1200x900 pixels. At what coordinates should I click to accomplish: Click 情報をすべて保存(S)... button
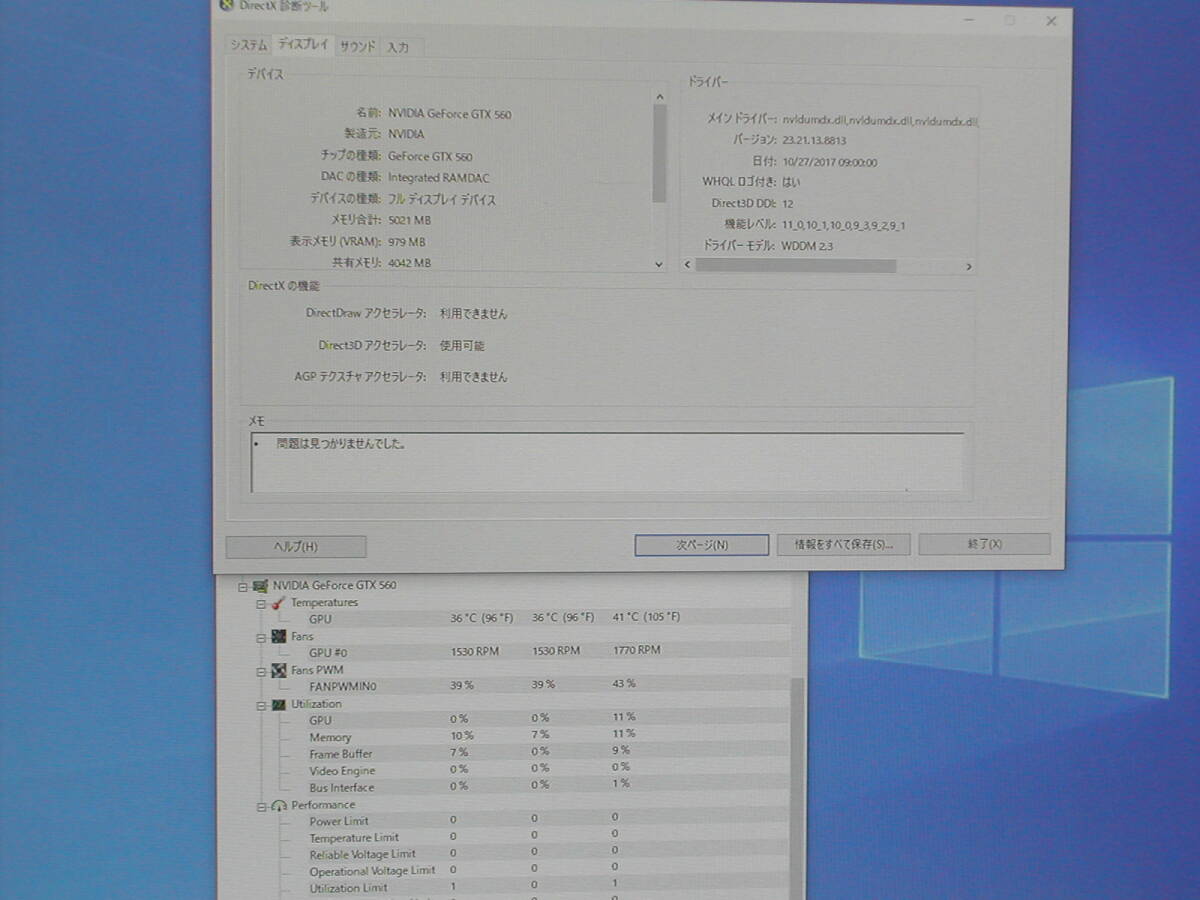843,545
